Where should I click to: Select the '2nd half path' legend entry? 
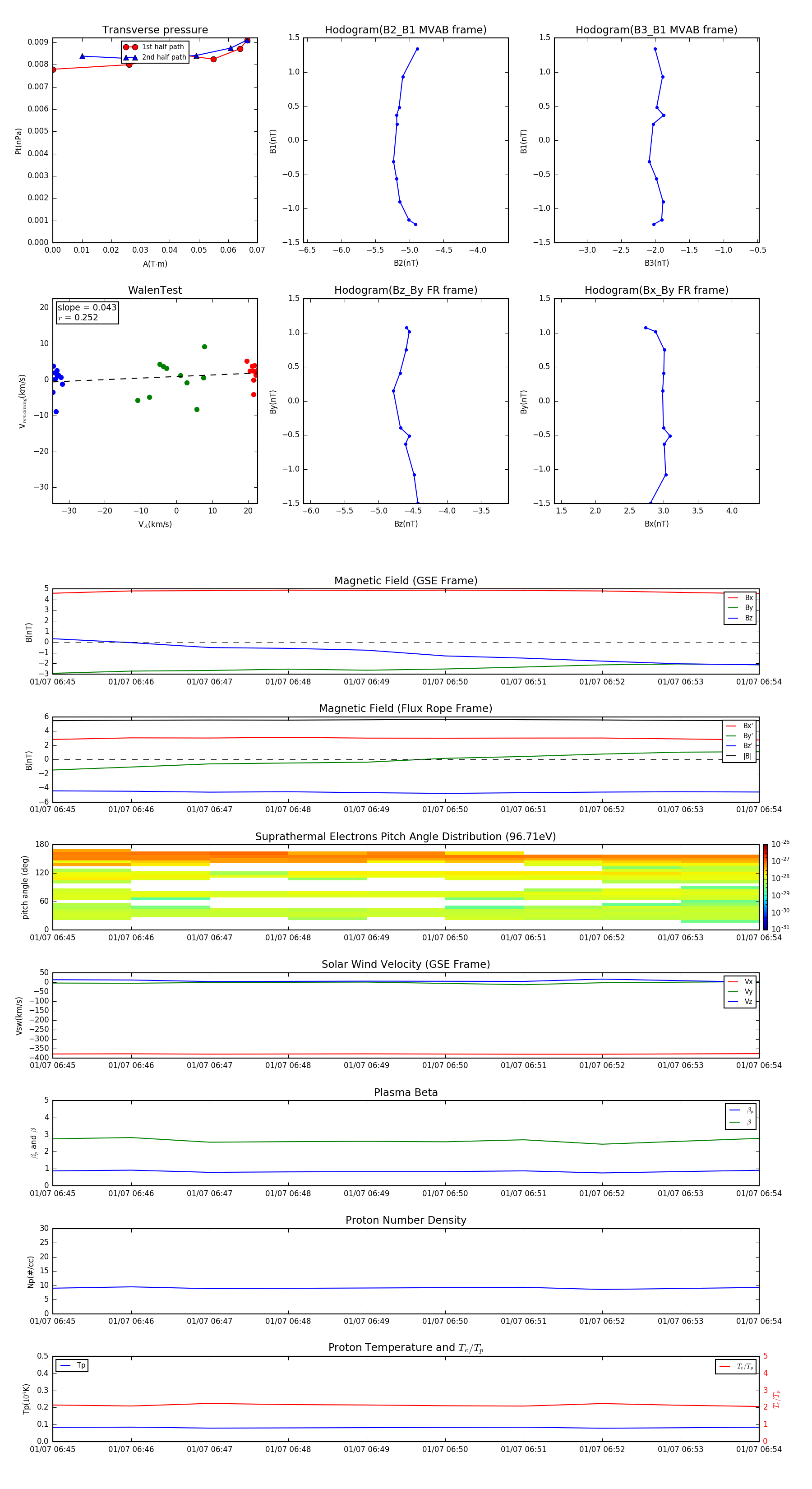pyautogui.click(x=154, y=57)
